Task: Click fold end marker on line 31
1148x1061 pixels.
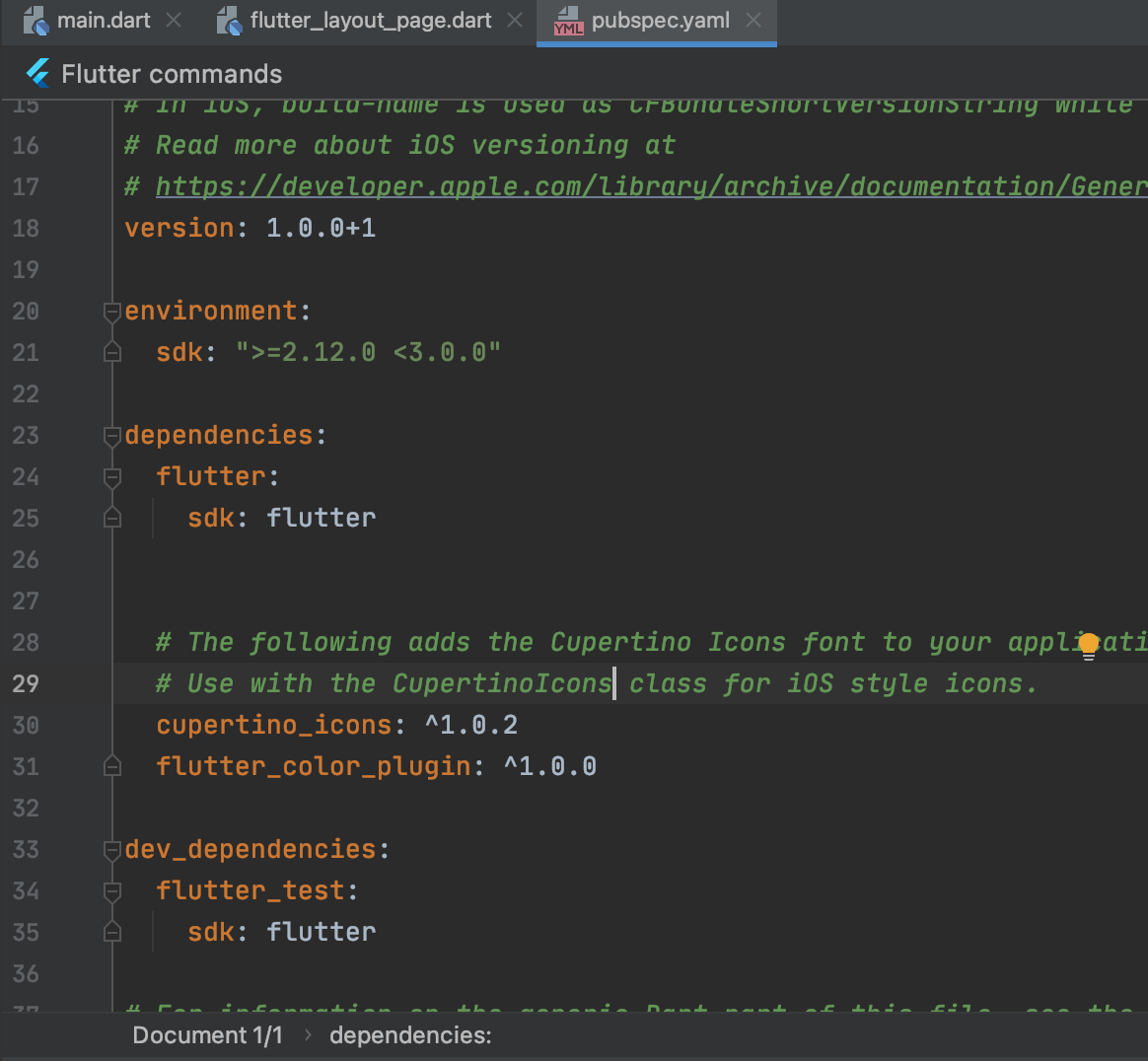Action: point(112,766)
